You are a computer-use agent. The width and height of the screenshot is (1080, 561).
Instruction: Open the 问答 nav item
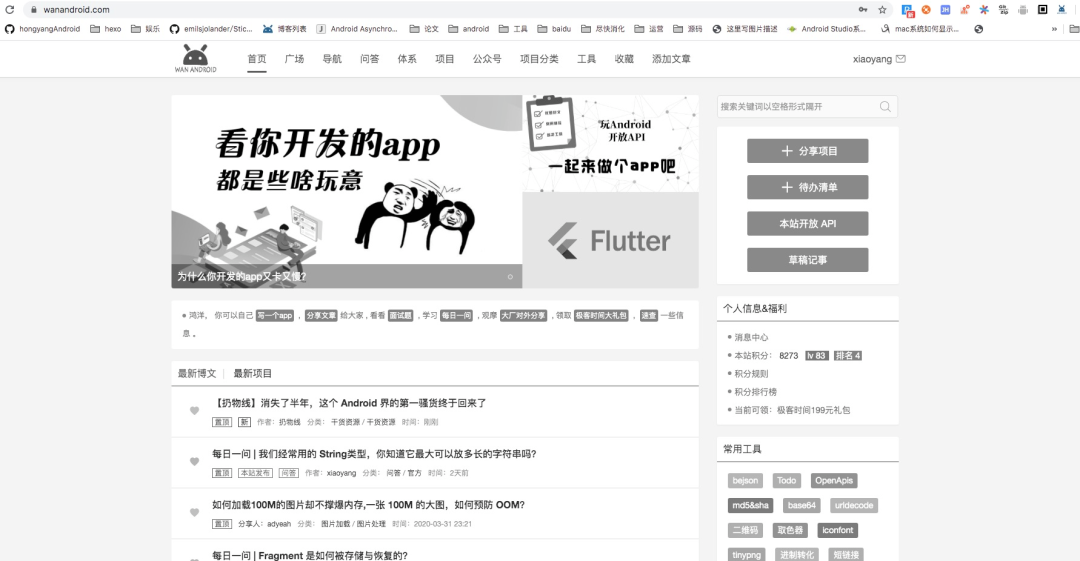click(369, 59)
